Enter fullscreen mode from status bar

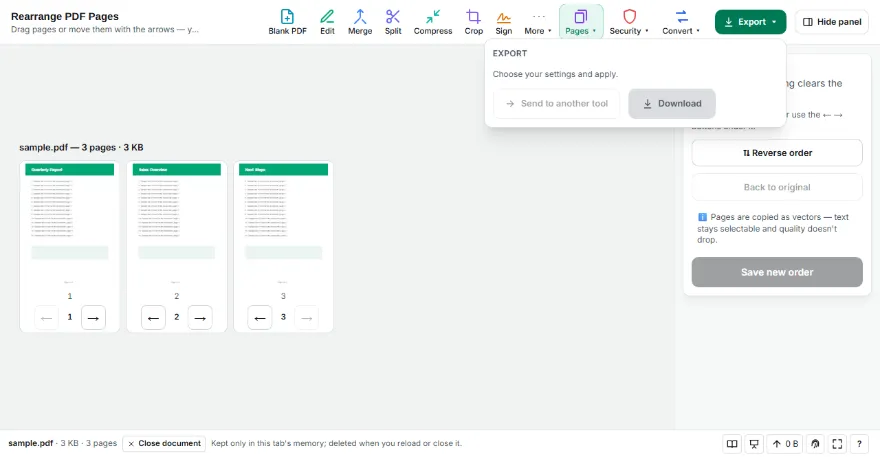tap(837, 444)
